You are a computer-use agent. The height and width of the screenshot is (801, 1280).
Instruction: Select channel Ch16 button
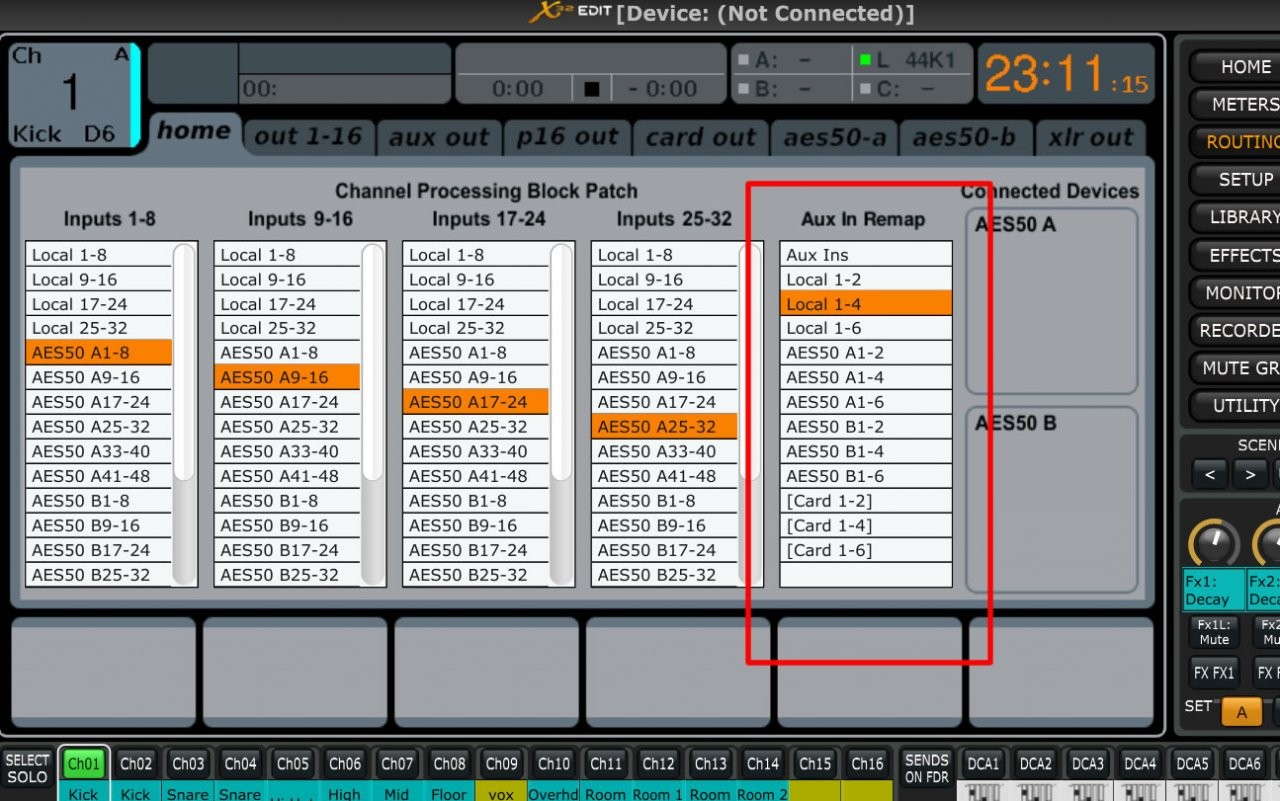pyautogui.click(x=867, y=764)
